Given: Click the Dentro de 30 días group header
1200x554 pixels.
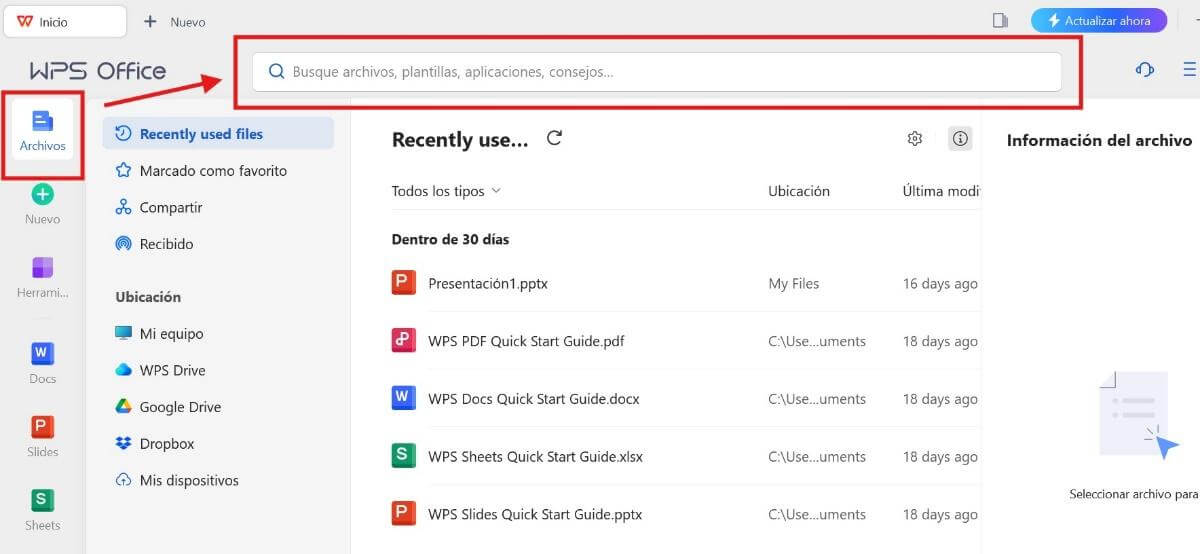Looking at the screenshot, I should tap(451, 240).
